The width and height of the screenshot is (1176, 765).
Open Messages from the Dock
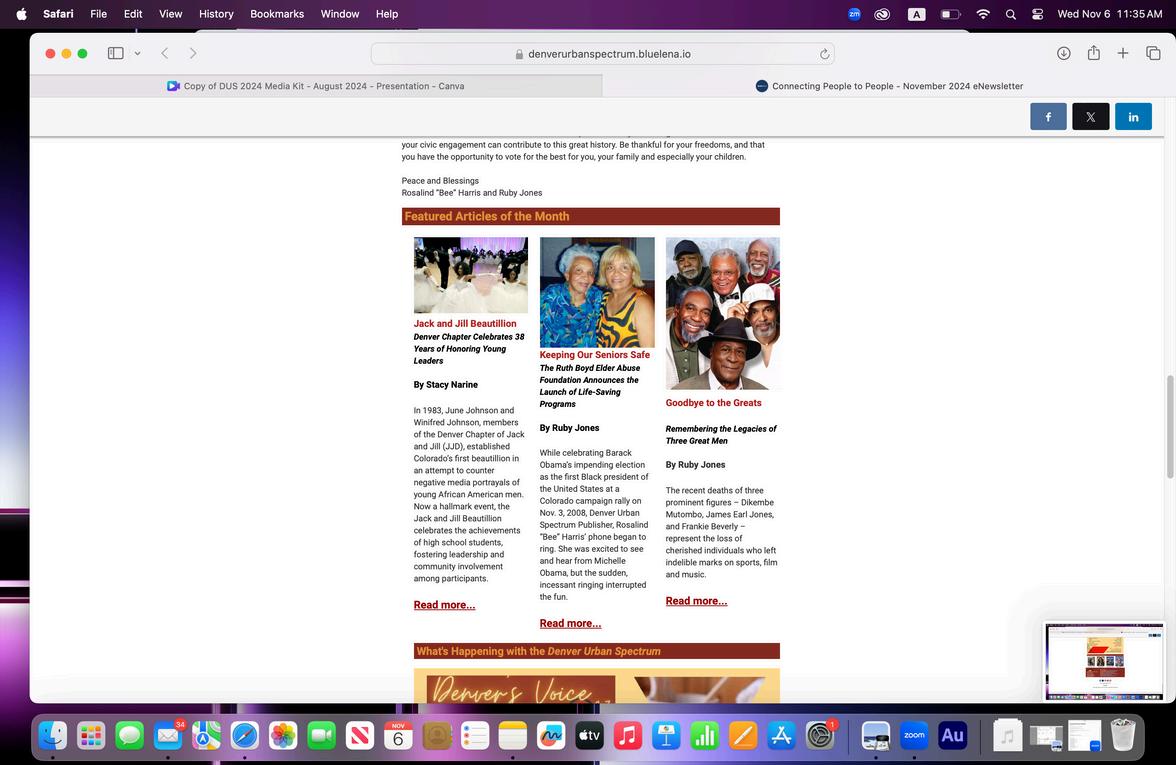click(129, 736)
